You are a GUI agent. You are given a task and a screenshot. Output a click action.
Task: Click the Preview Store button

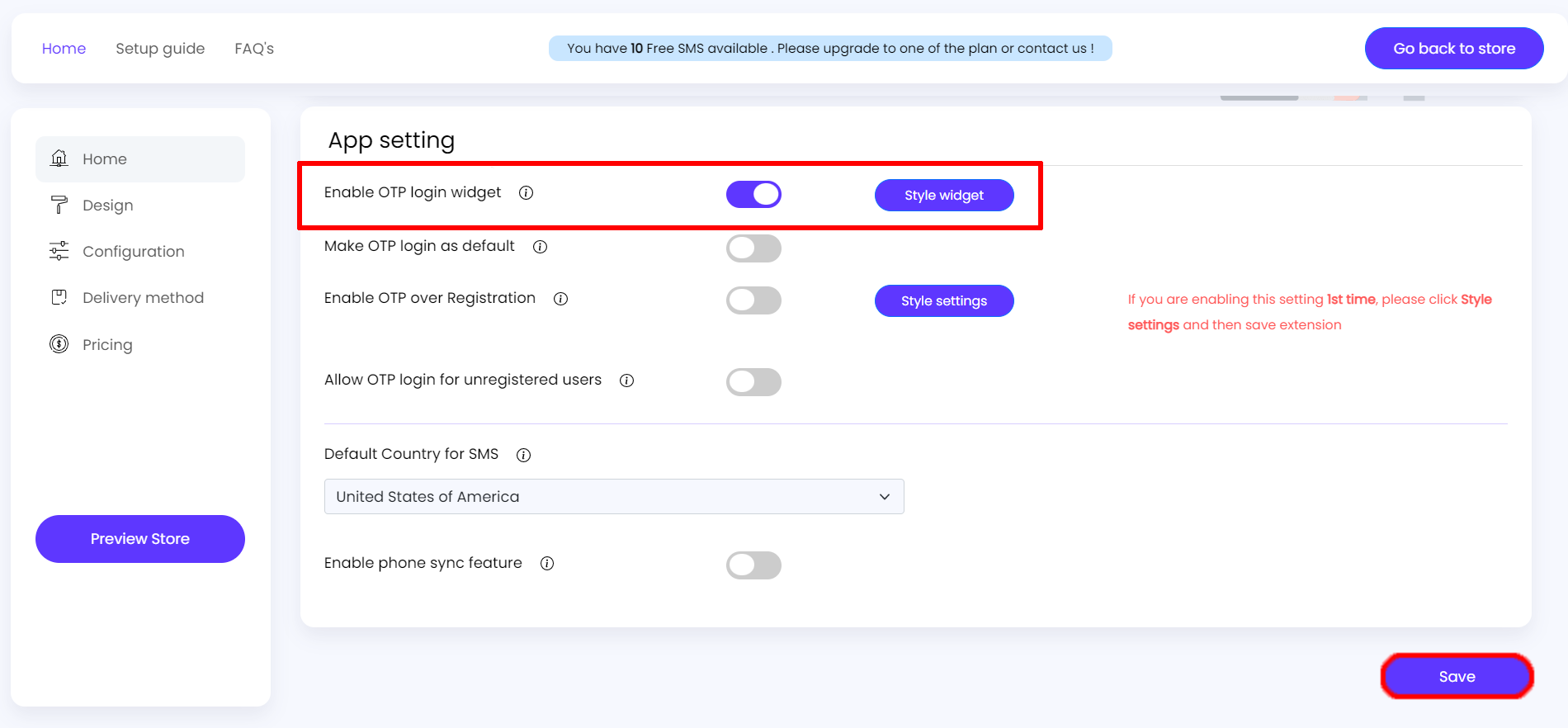(x=140, y=539)
